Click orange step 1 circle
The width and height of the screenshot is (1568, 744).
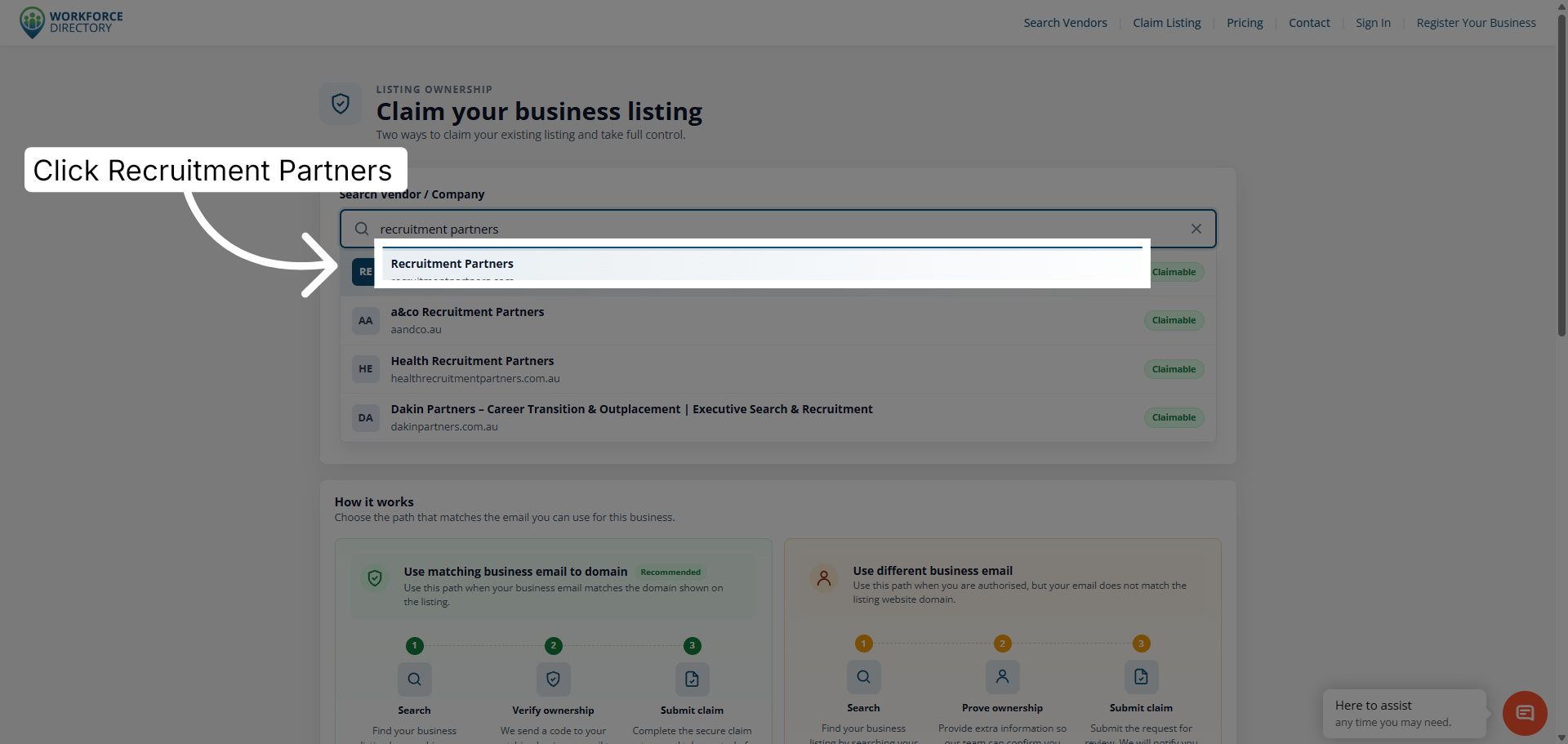pos(864,644)
